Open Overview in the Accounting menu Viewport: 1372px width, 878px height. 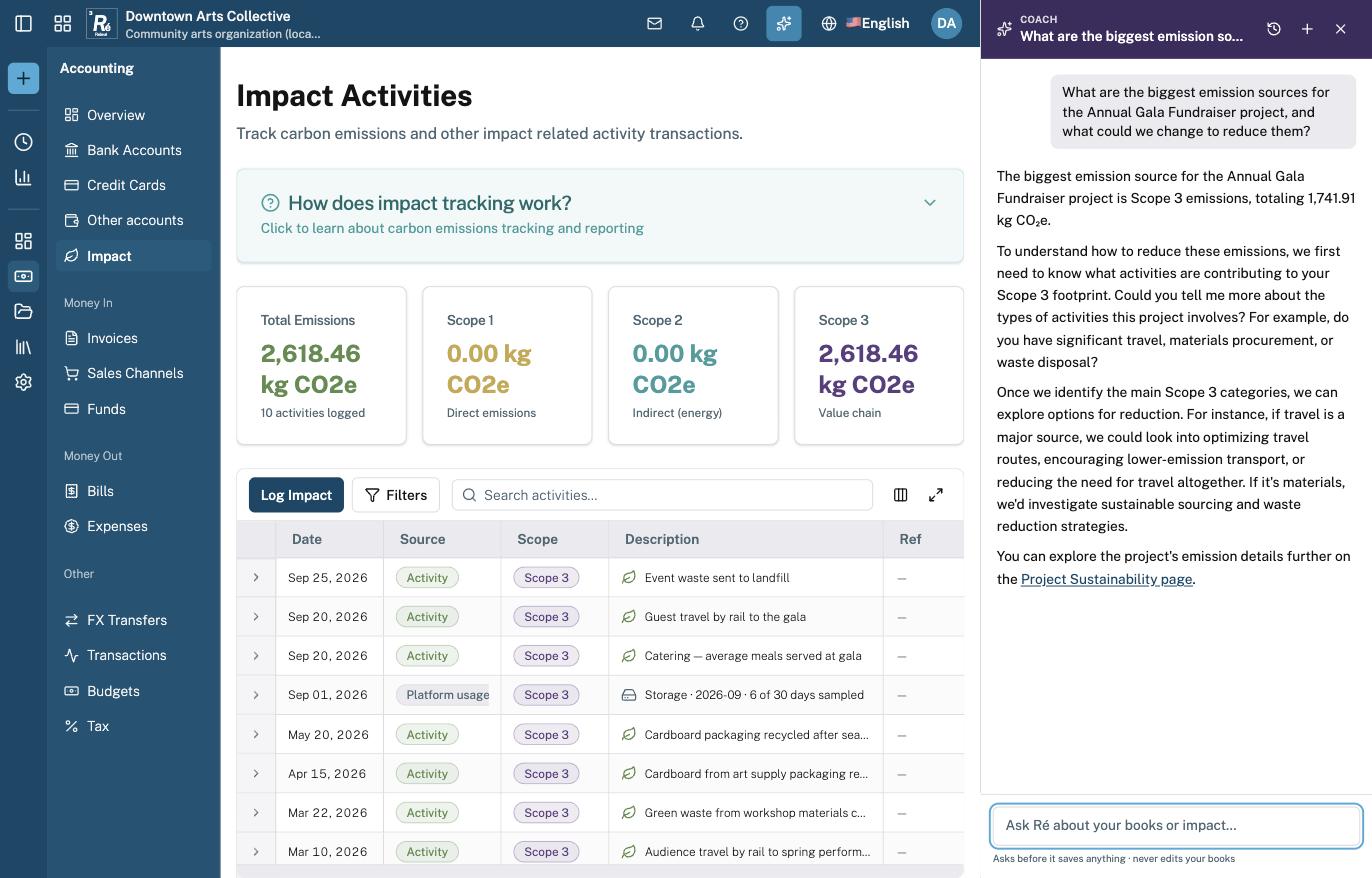point(134,115)
